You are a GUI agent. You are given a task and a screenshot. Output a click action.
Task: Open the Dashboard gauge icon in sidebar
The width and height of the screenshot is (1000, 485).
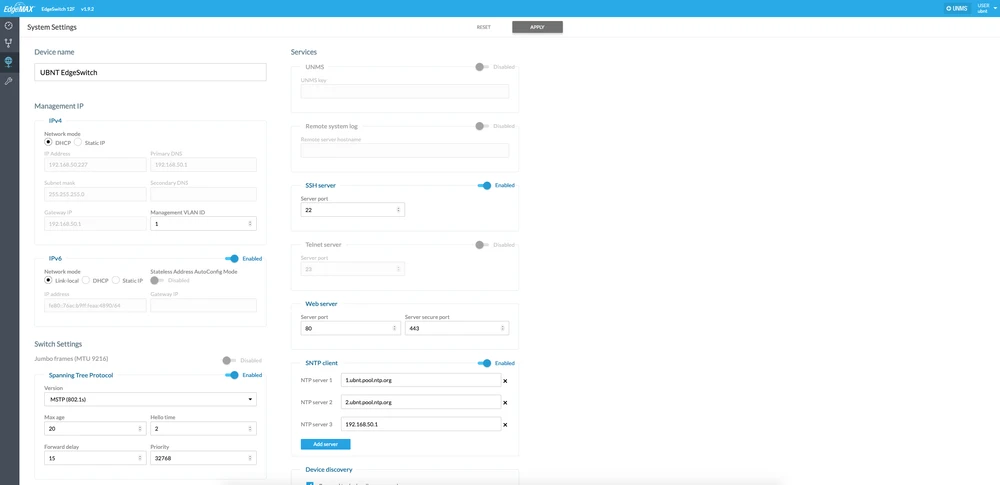pos(8,25)
